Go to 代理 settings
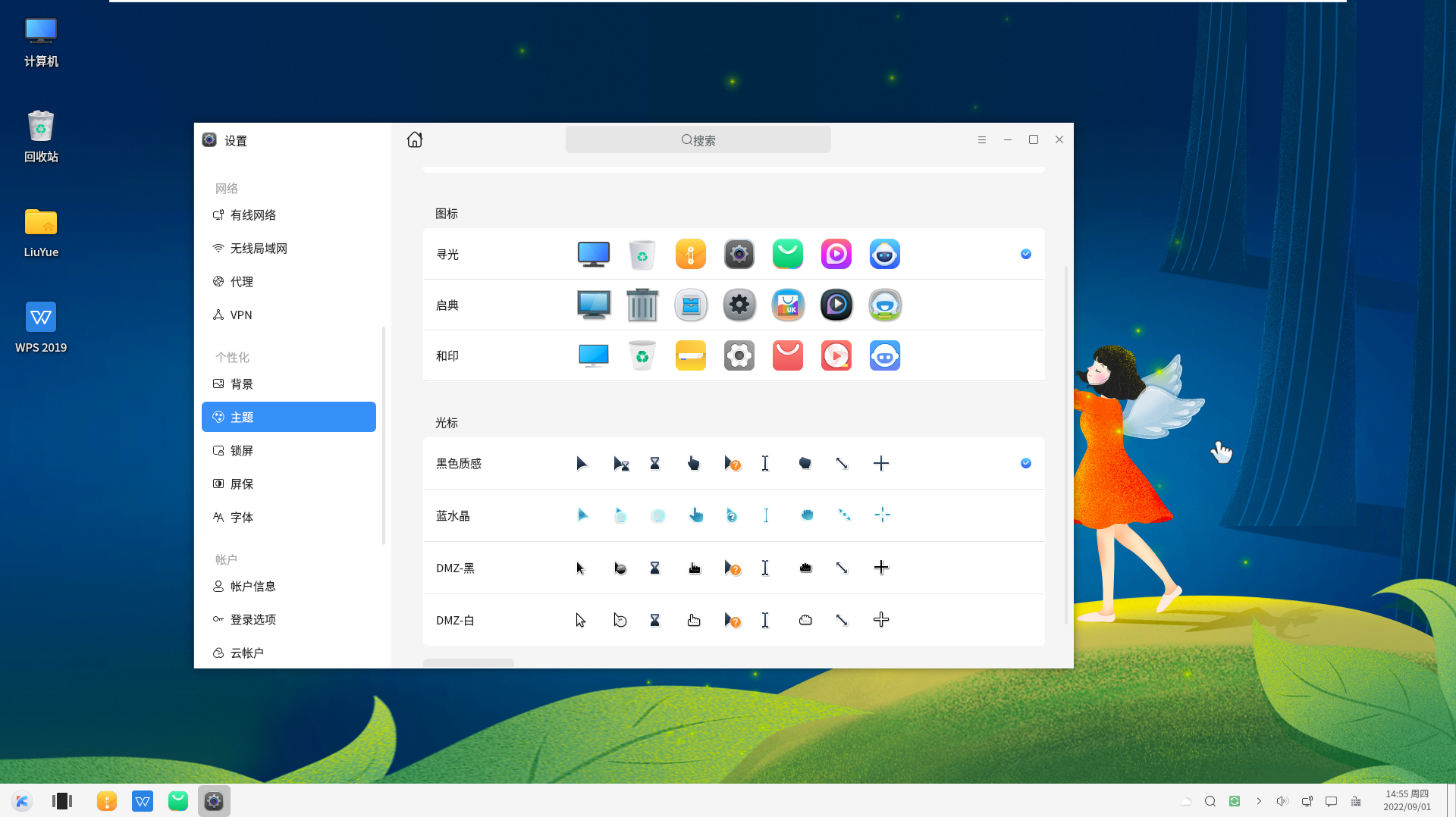This screenshot has width=1456, height=817. click(x=289, y=282)
